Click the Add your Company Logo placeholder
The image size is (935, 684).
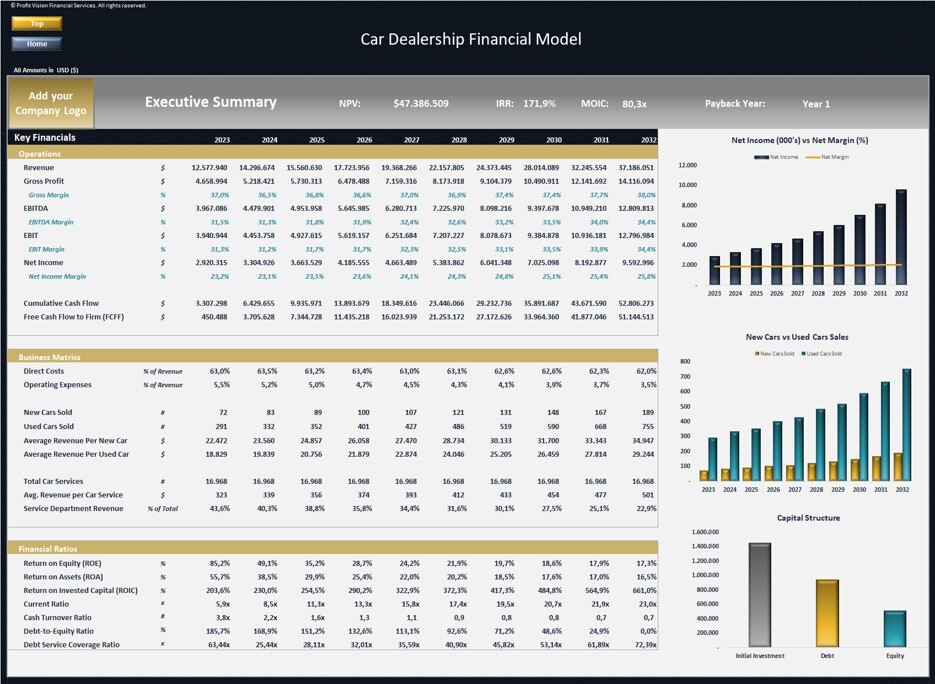[51, 103]
